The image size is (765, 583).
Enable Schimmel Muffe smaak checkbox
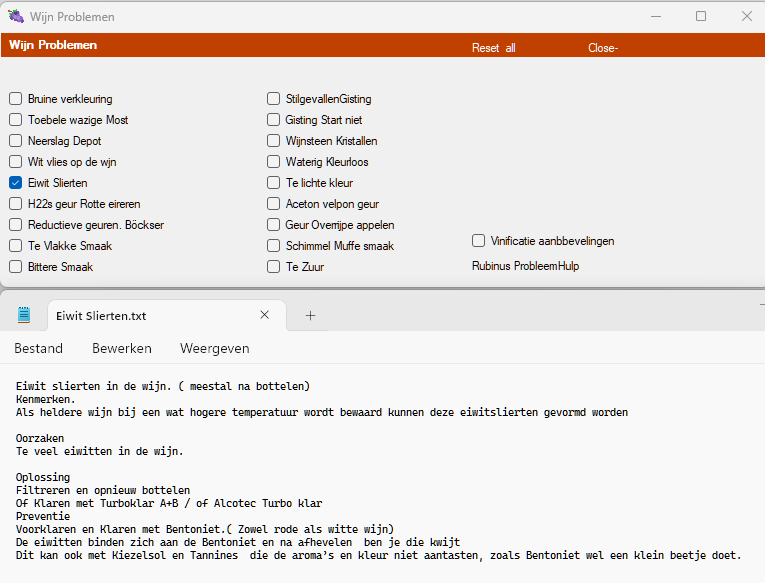[274, 246]
